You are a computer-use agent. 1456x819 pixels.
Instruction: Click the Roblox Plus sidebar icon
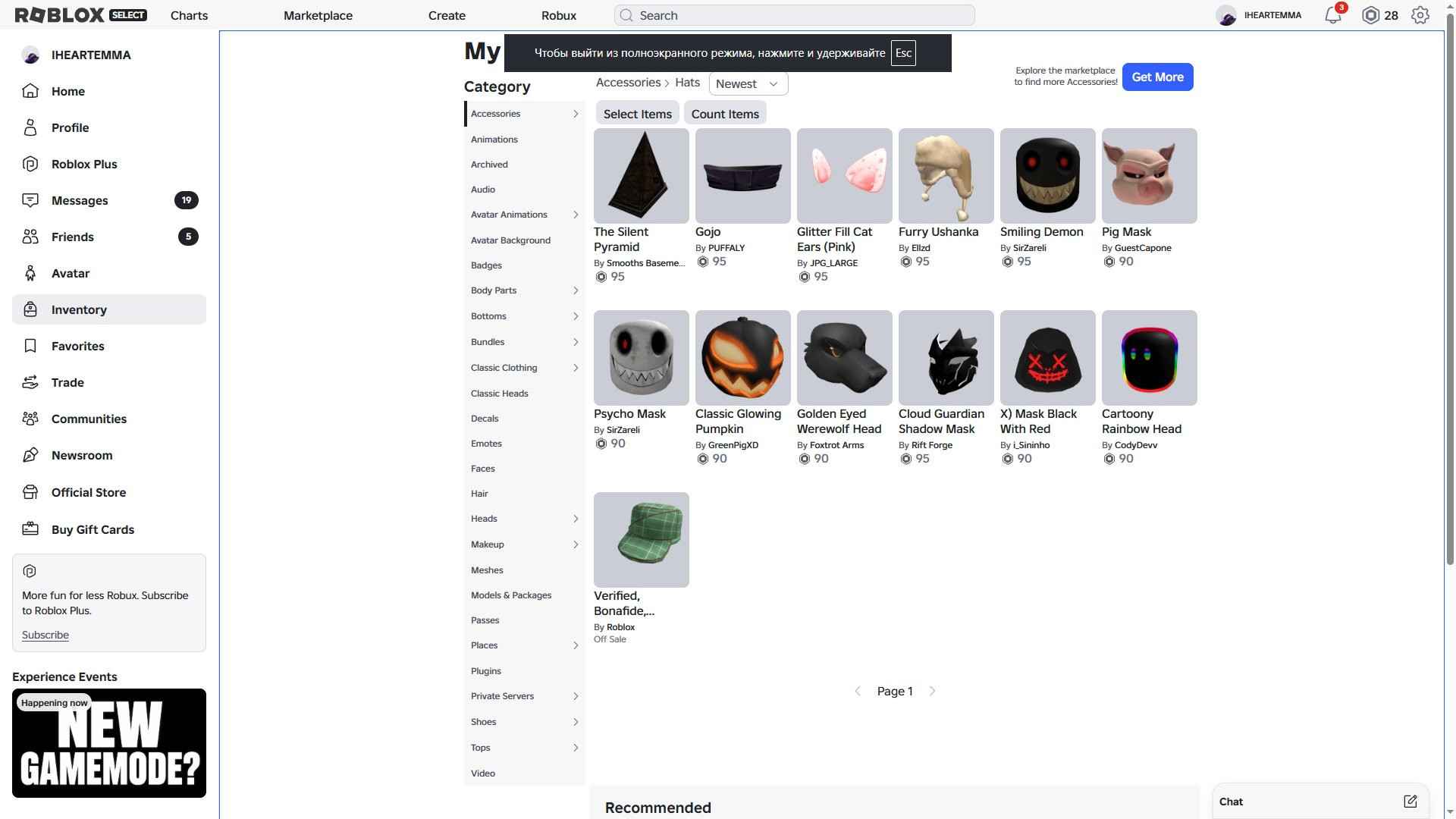(30, 164)
